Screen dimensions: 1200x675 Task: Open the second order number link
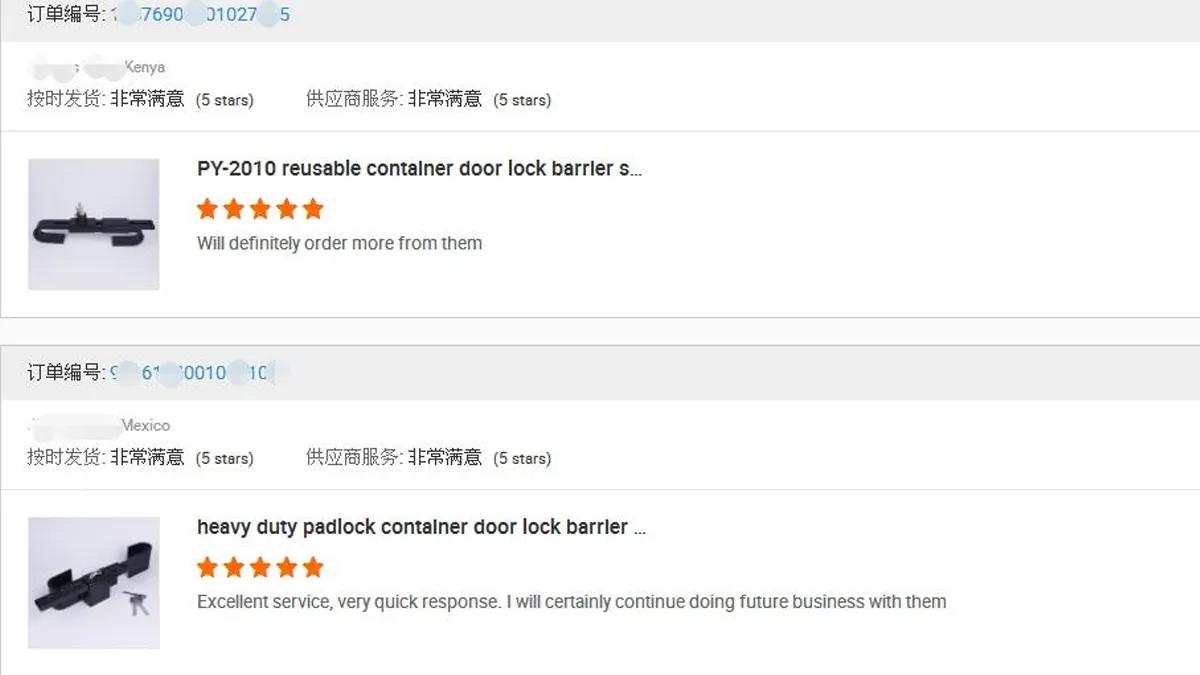(198, 373)
